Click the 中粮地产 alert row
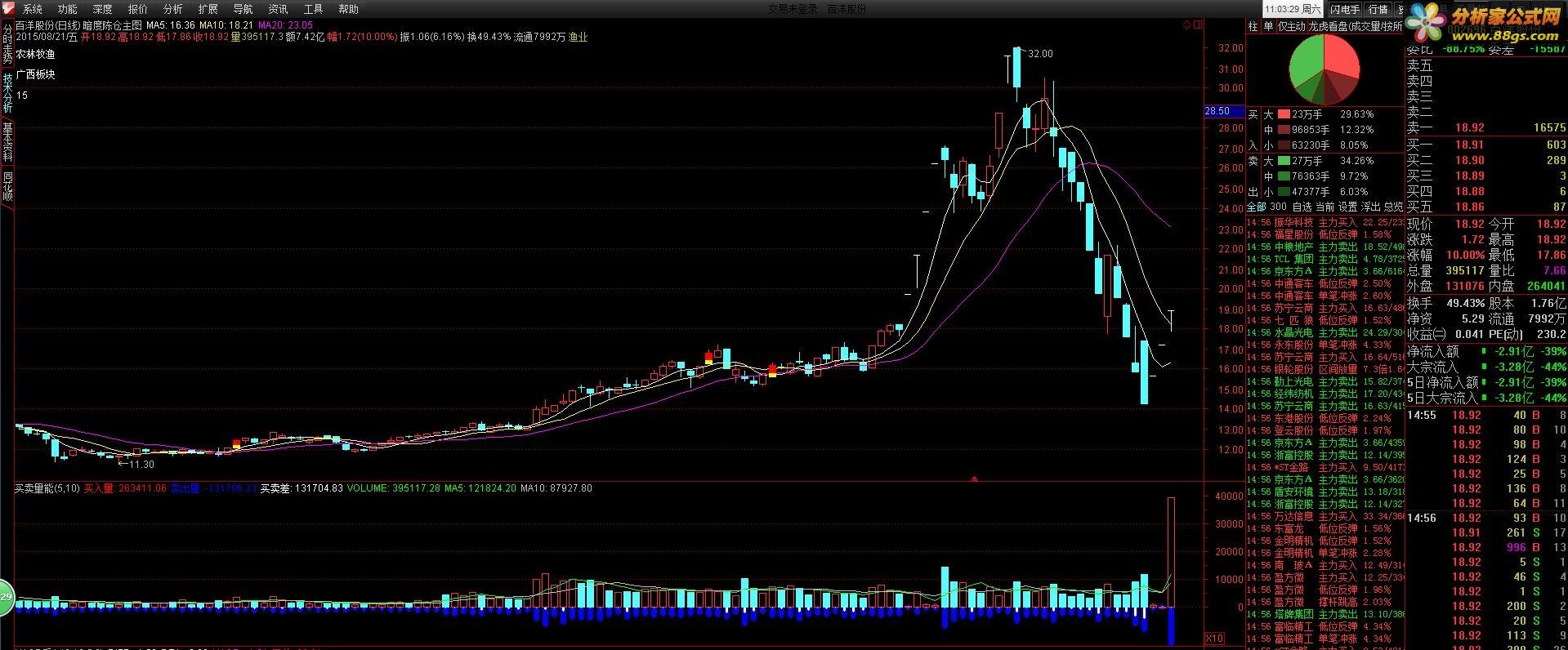Screen dimensions: 1568x650 coord(1325,247)
